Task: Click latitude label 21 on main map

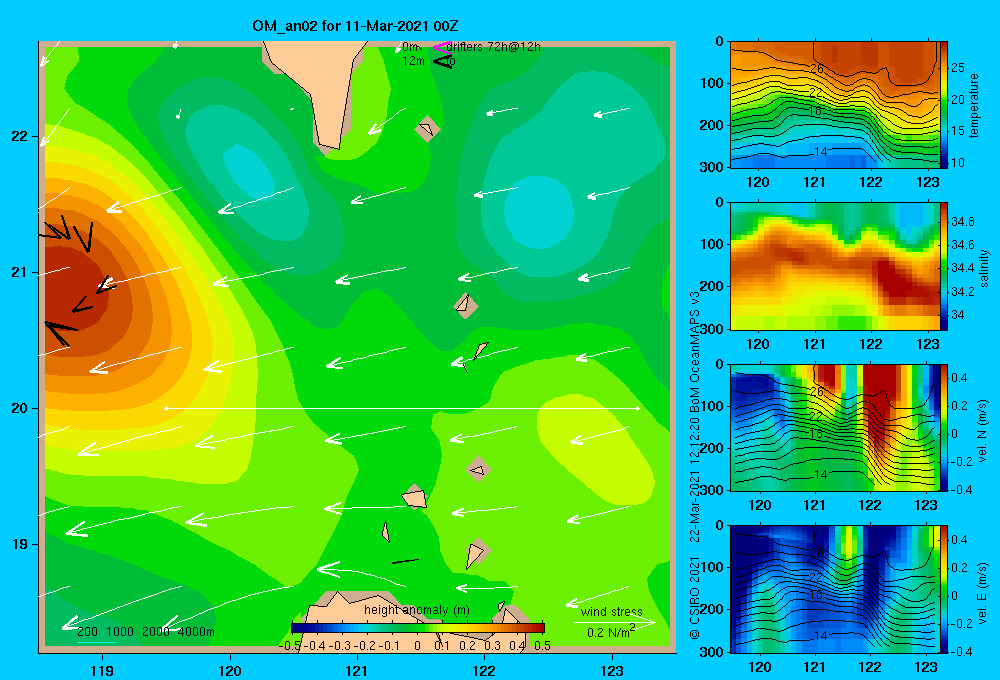Action: pyautogui.click(x=20, y=272)
